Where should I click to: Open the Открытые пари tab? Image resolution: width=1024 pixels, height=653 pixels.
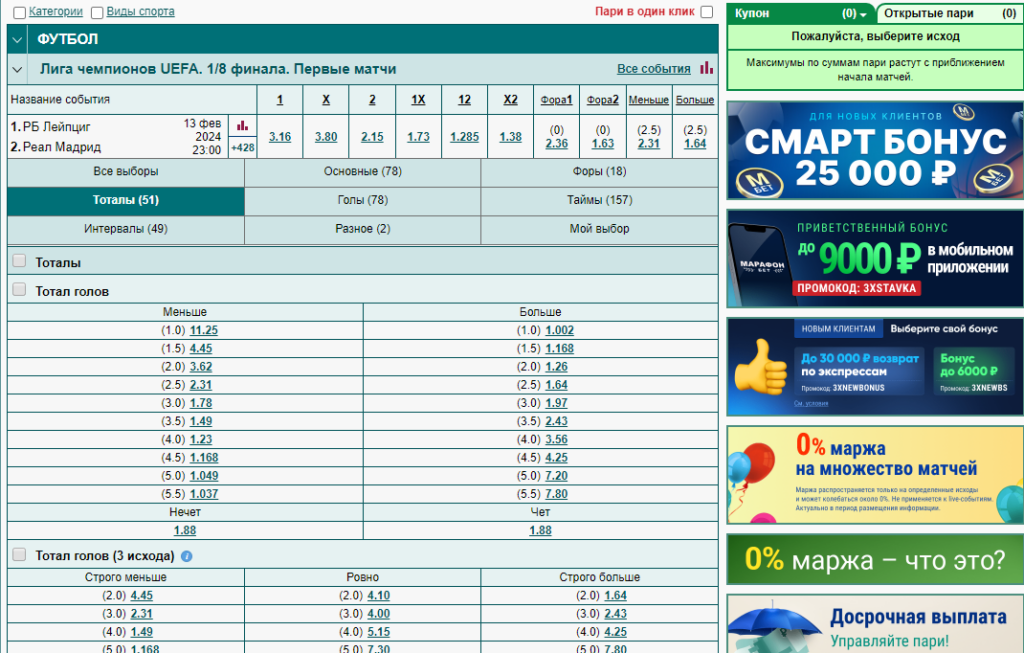(949, 13)
